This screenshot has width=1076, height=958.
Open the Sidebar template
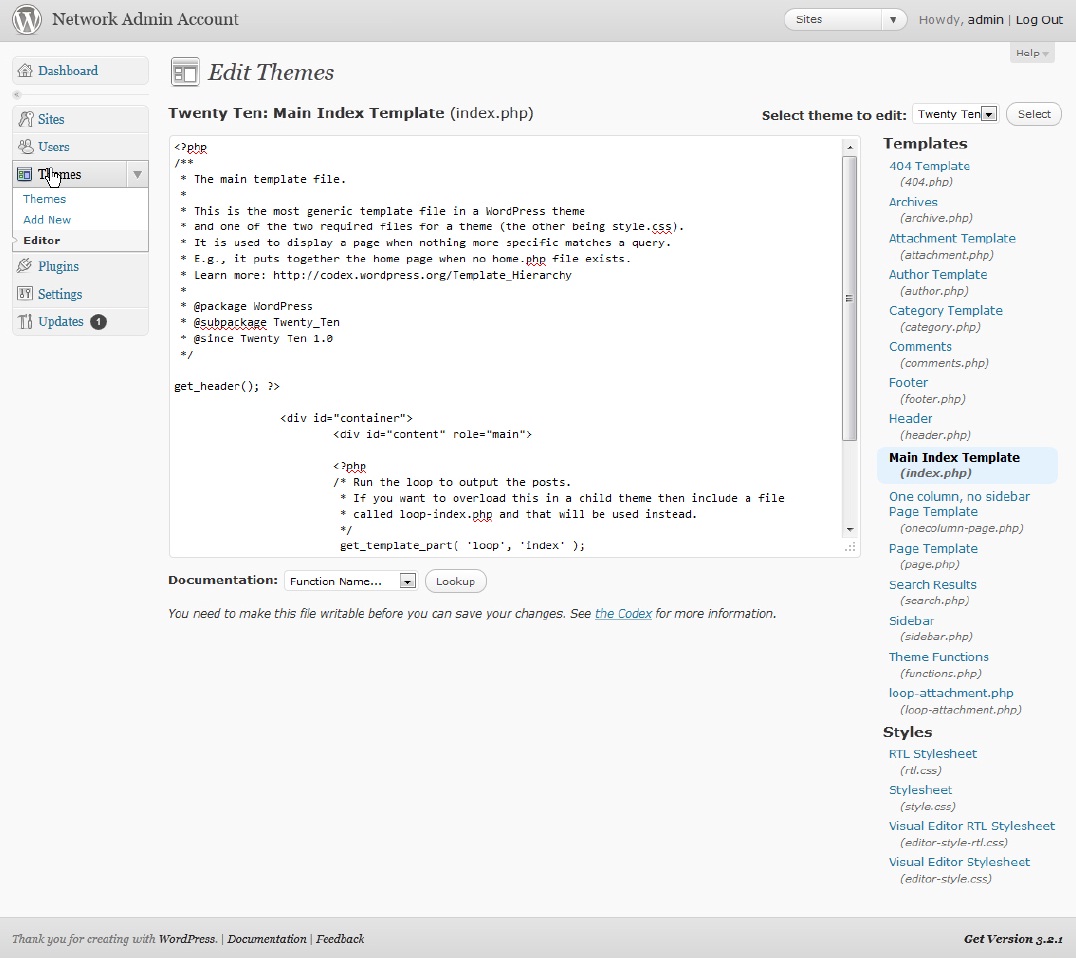[911, 620]
